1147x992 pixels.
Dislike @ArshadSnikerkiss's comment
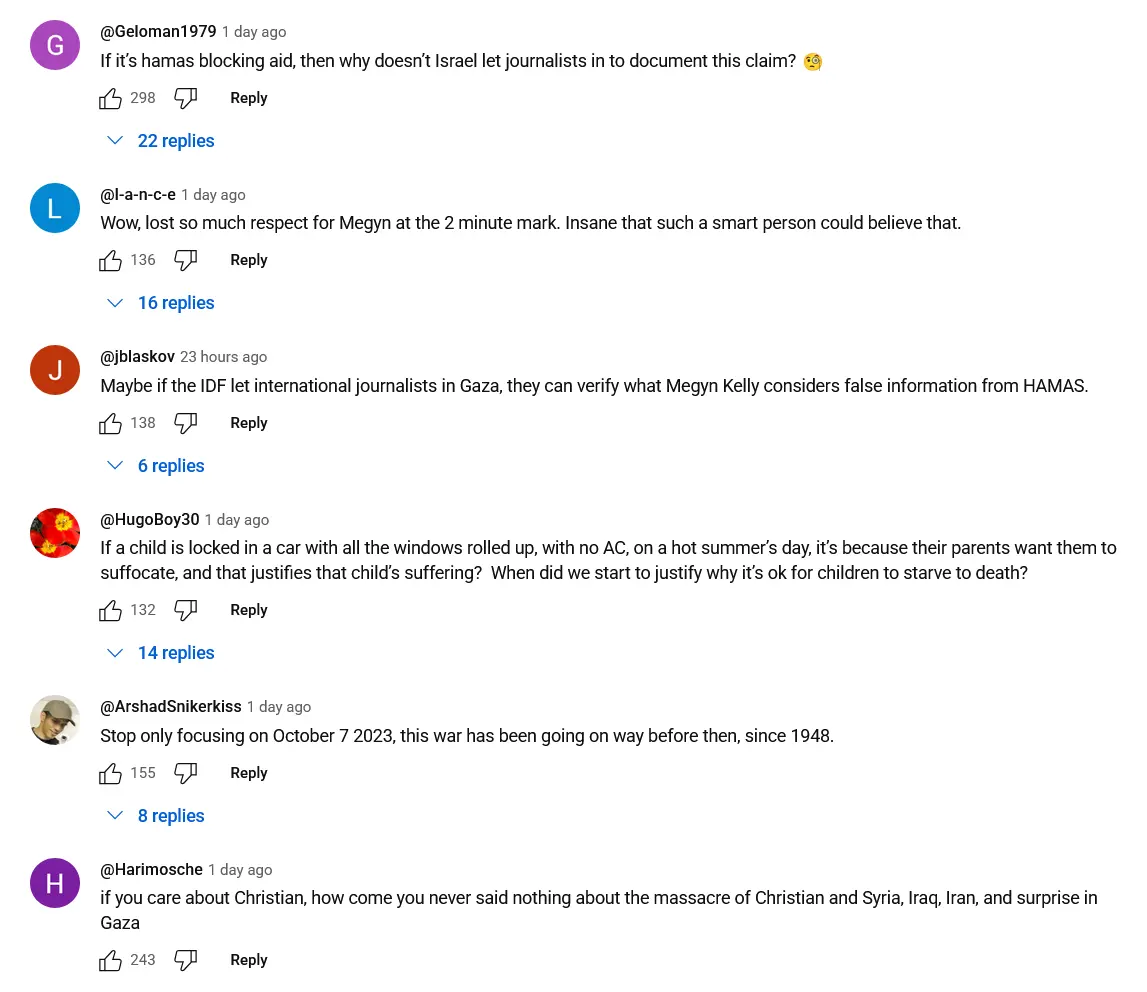tap(186, 773)
